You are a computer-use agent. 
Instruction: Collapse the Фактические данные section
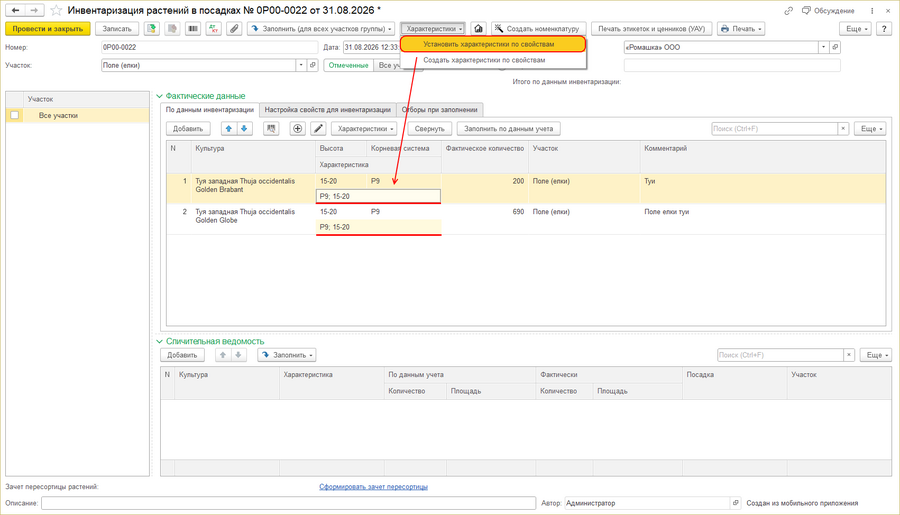point(160,96)
